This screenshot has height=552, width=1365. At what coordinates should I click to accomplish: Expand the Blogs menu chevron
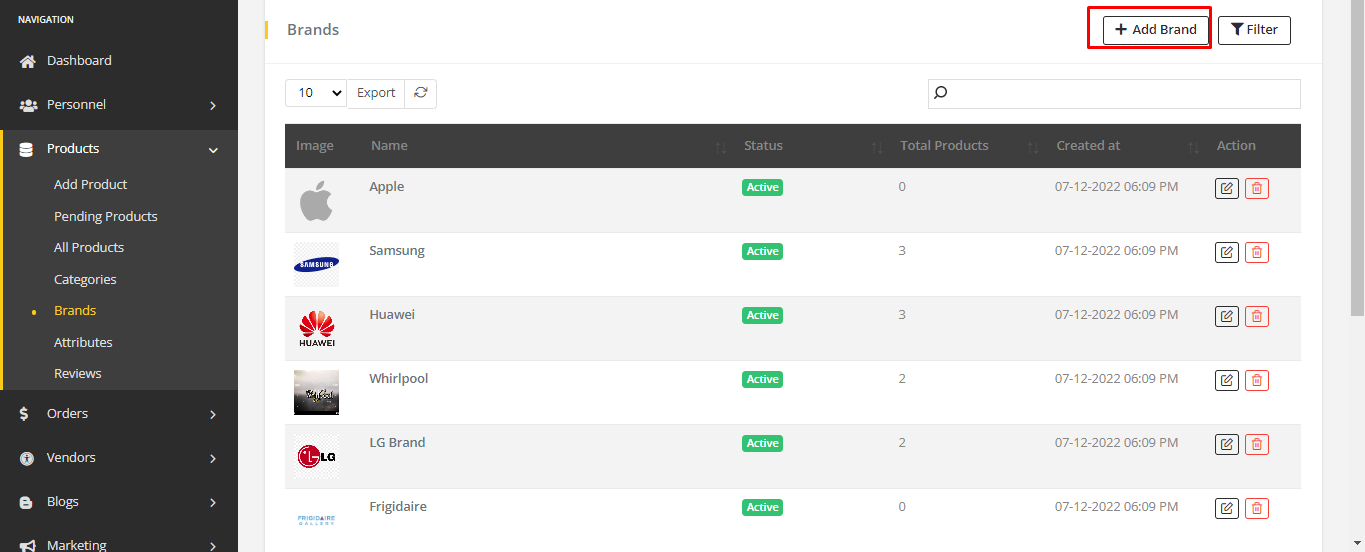(x=213, y=502)
